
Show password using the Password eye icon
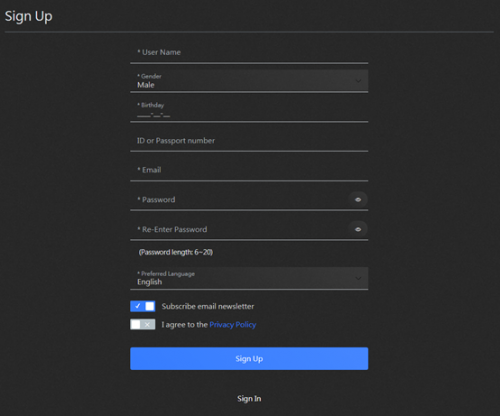(358, 200)
